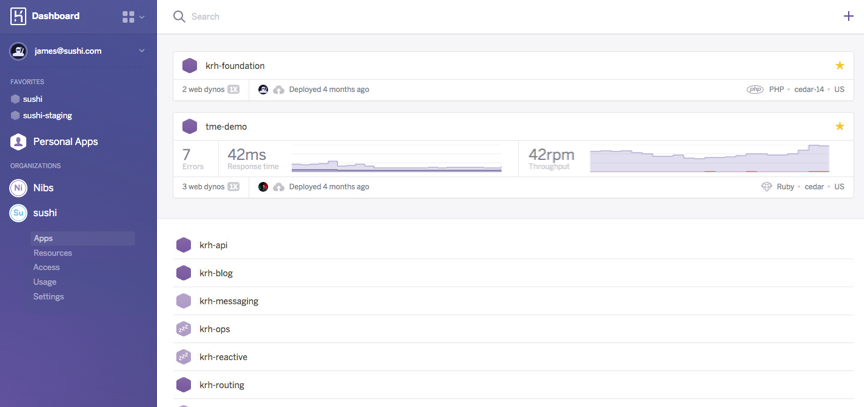Click krh-foundation deployer avatar
This screenshot has height=407, width=864.
click(x=263, y=89)
